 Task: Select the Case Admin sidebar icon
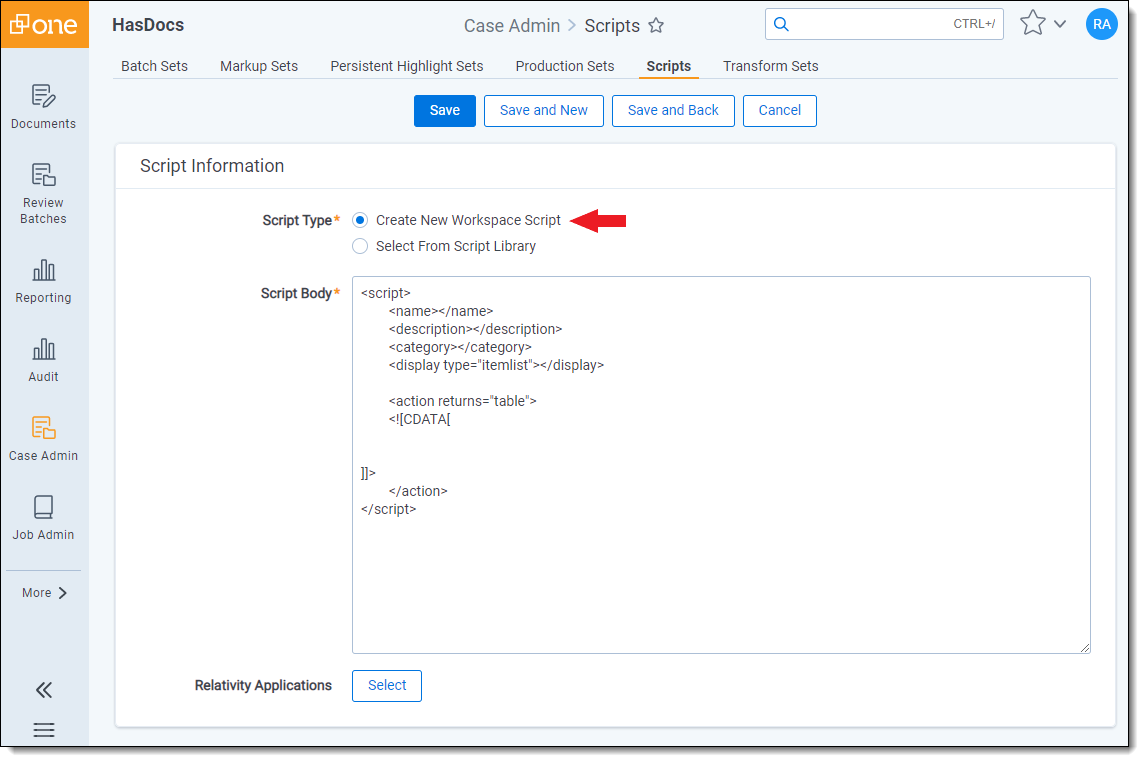[x=43, y=428]
